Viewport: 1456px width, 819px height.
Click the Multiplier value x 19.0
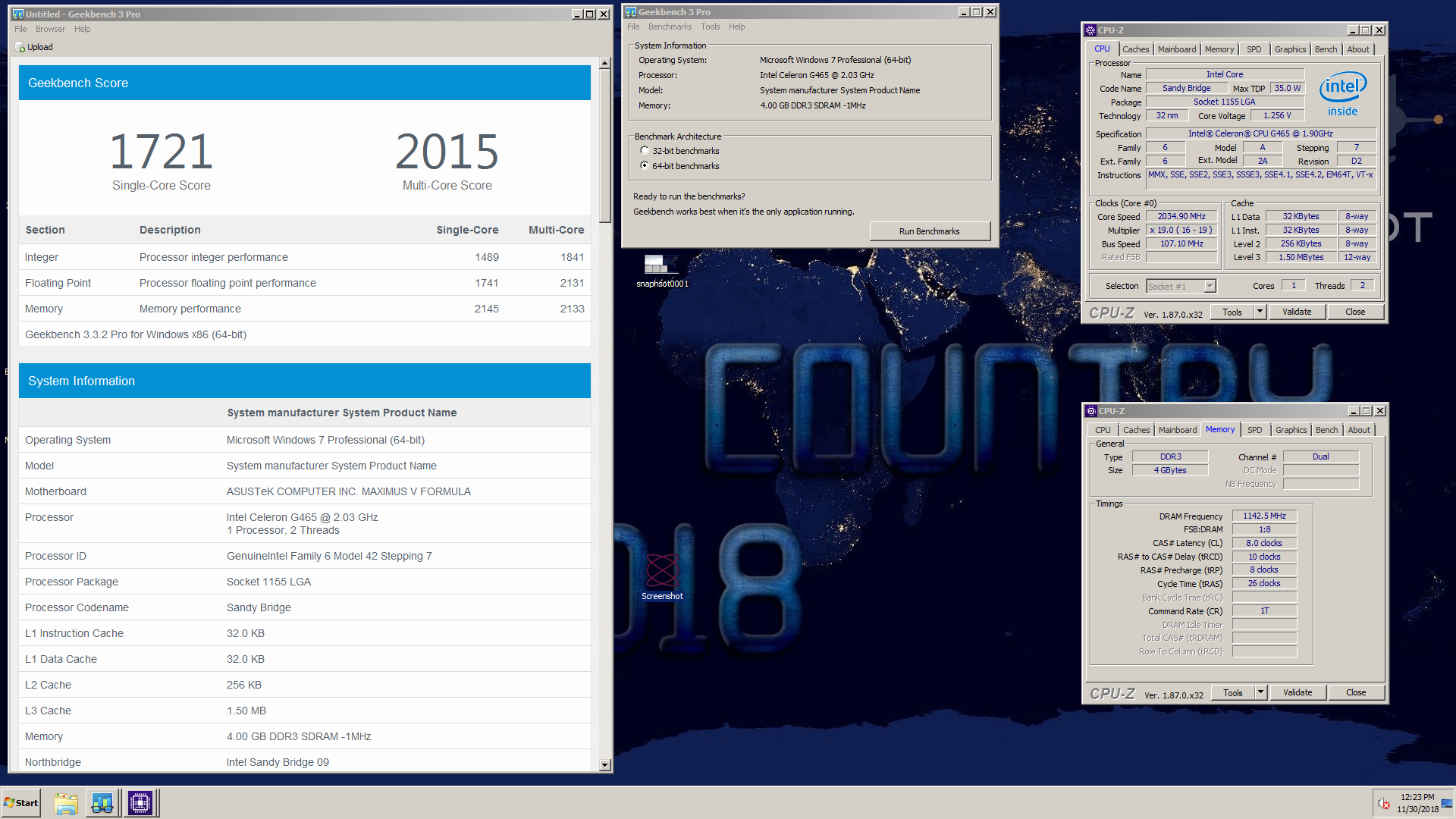(1181, 231)
